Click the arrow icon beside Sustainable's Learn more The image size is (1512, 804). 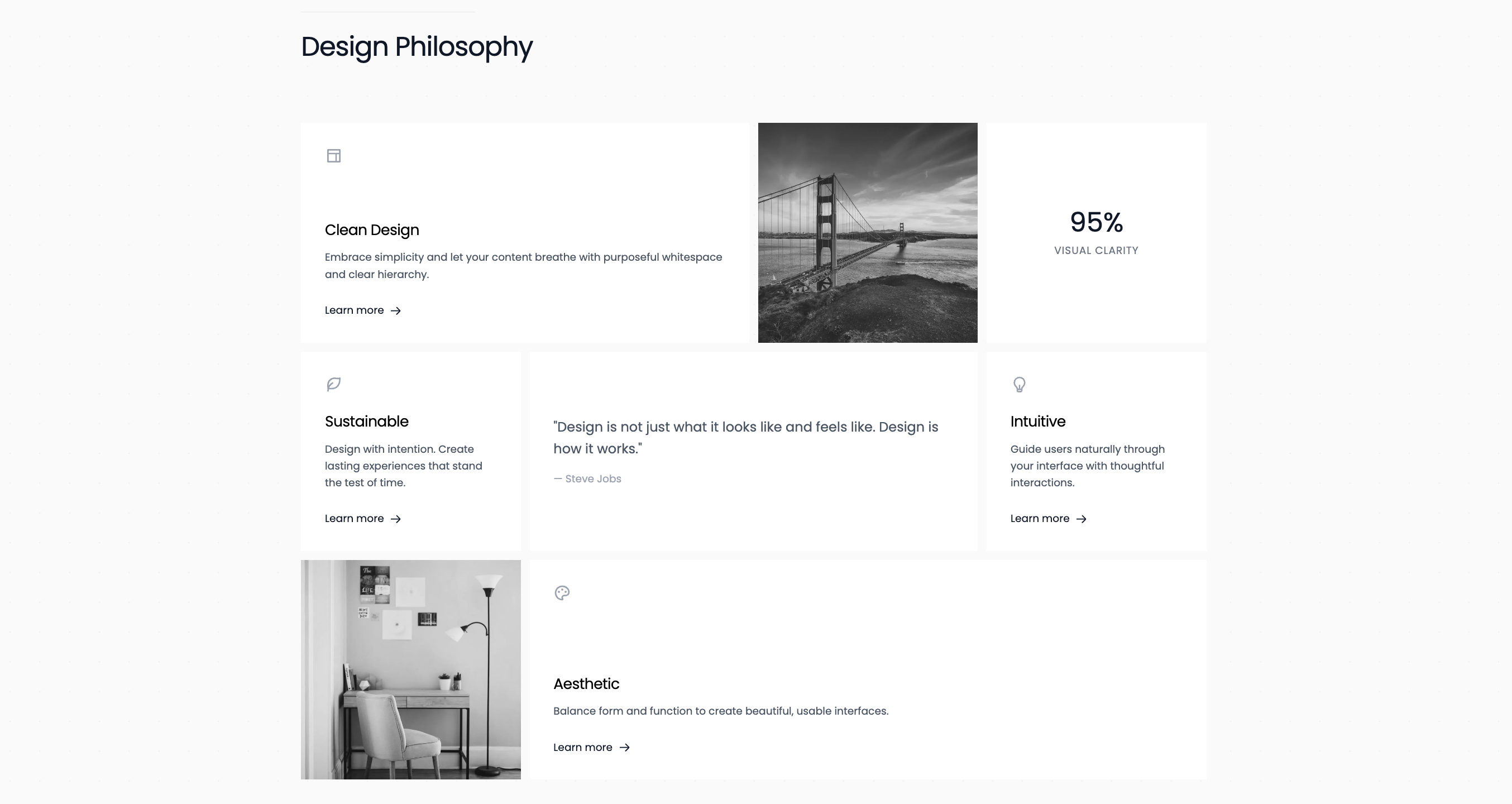396,519
